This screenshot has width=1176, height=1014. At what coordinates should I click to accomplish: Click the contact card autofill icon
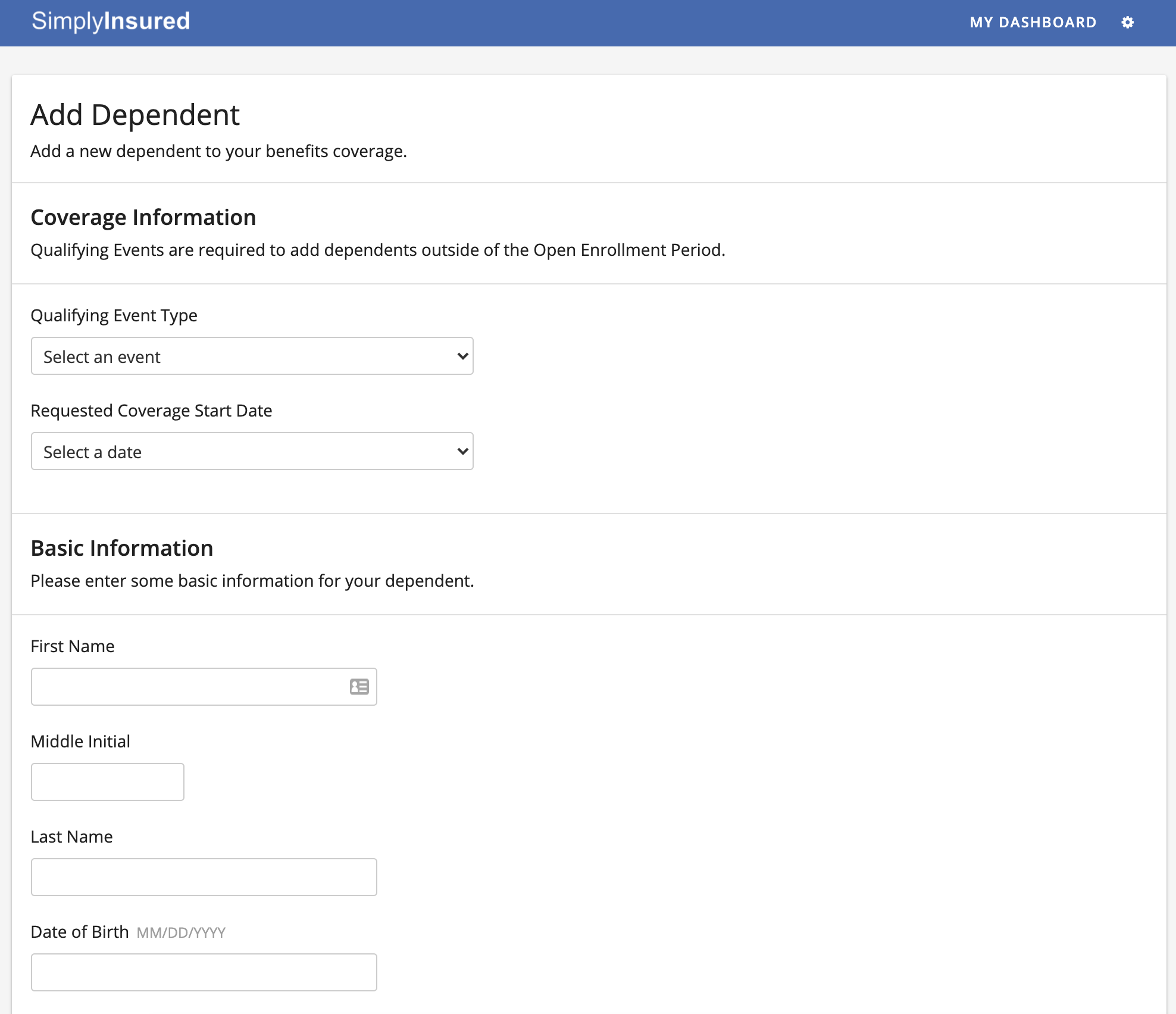pos(359,687)
